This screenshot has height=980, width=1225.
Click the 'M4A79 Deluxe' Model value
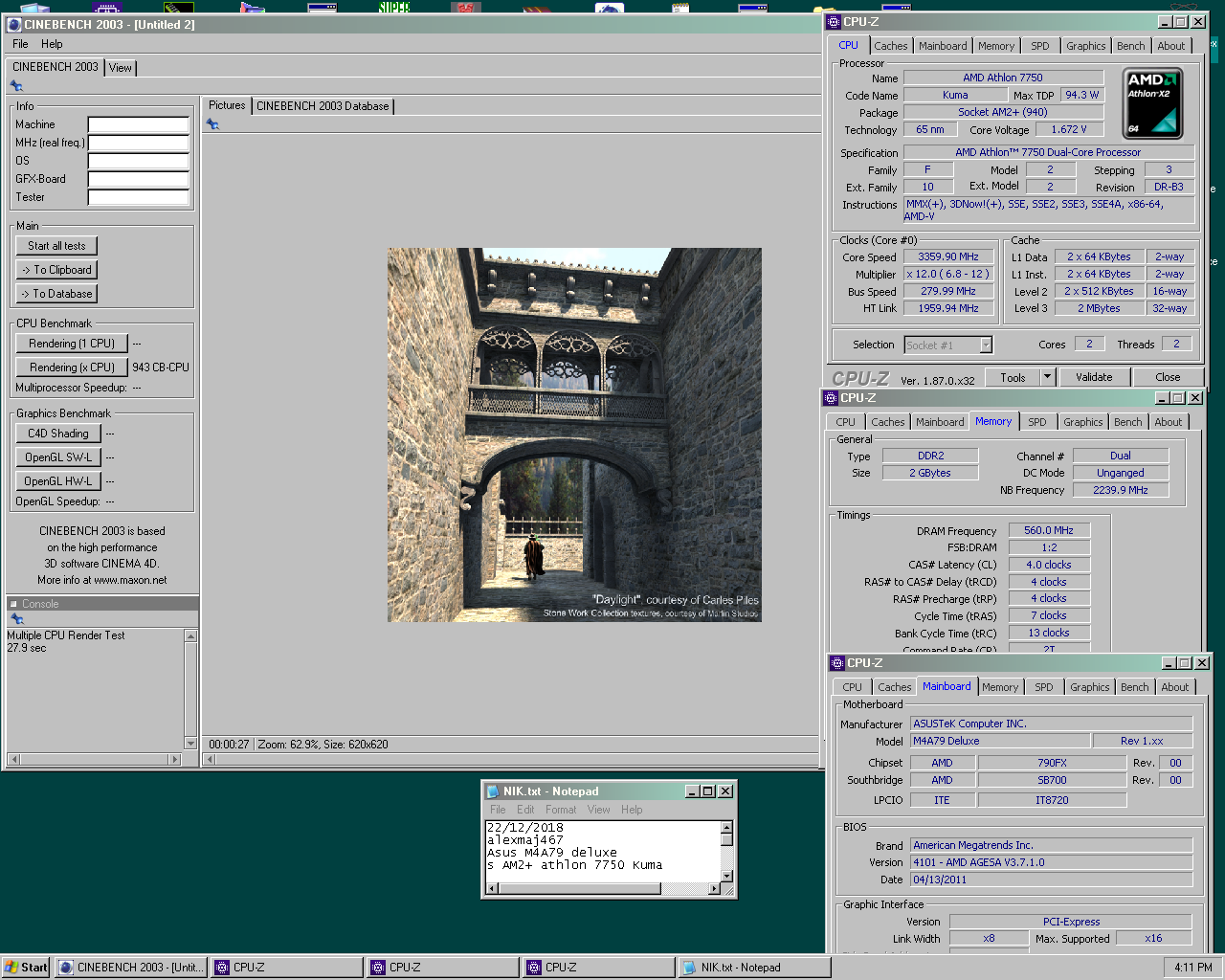(1000, 741)
